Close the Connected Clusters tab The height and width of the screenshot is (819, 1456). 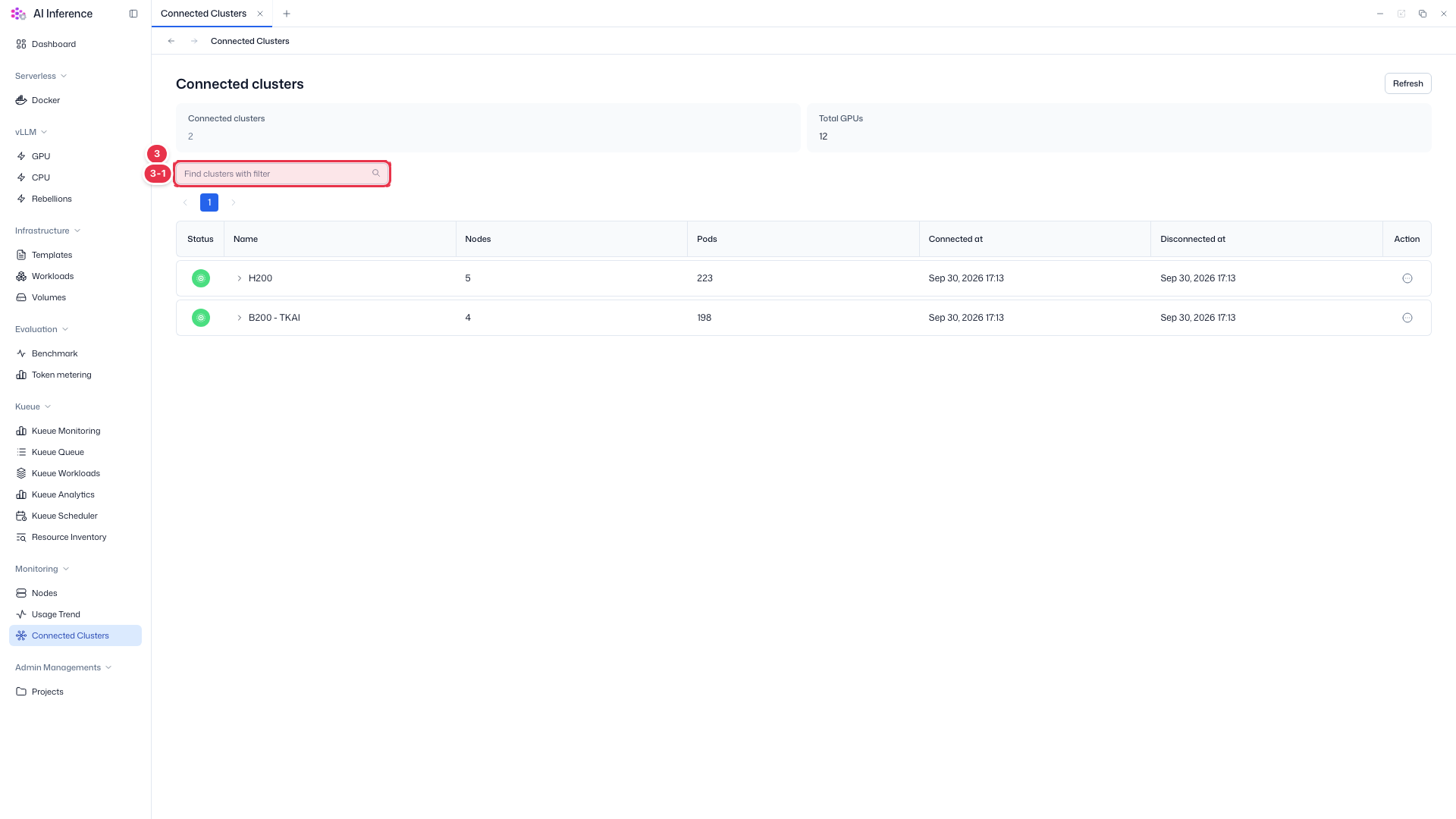260,14
